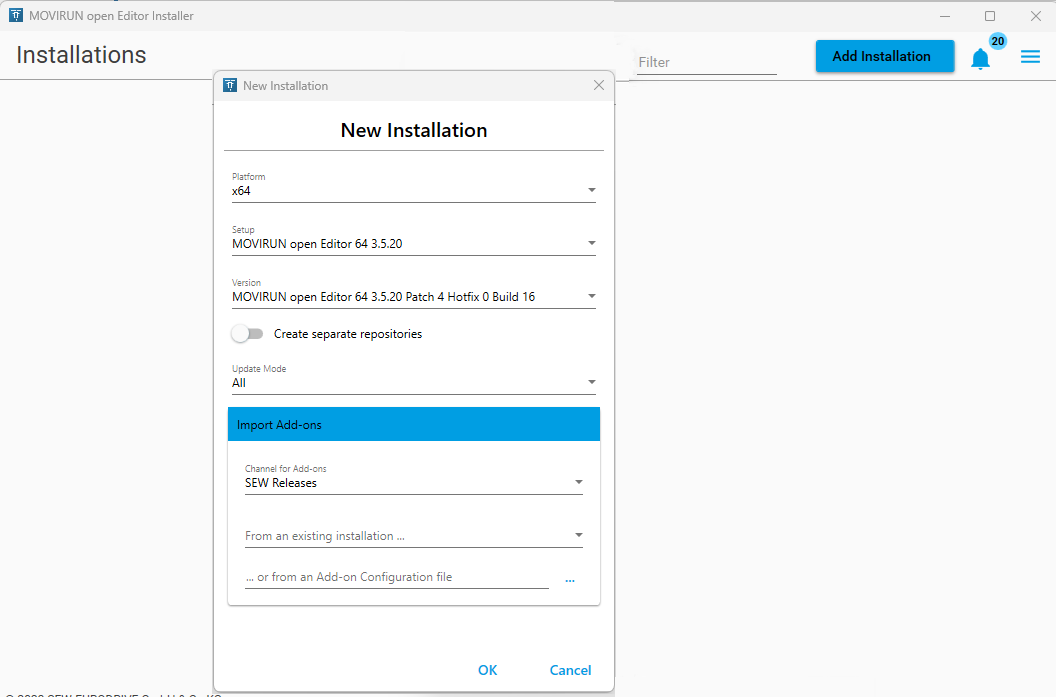Image resolution: width=1056 pixels, height=697 pixels.
Task: Expand the Version dropdown
Action: 413,296
